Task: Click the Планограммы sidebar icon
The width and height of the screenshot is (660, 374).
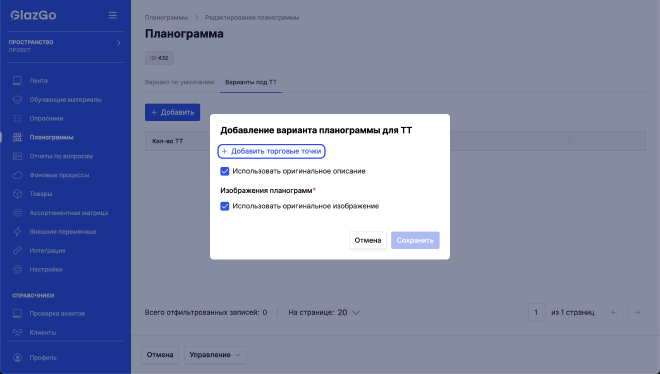Action: coord(17,137)
